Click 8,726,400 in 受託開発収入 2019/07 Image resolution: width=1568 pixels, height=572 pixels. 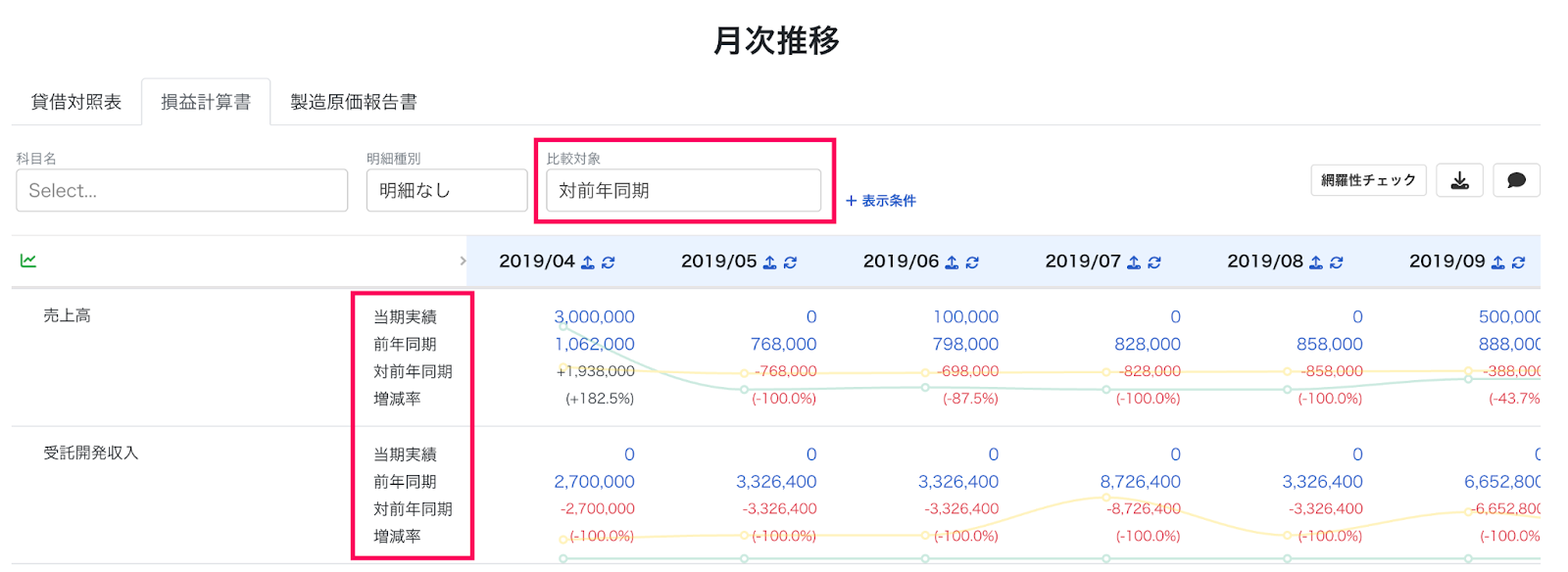[x=1141, y=482]
